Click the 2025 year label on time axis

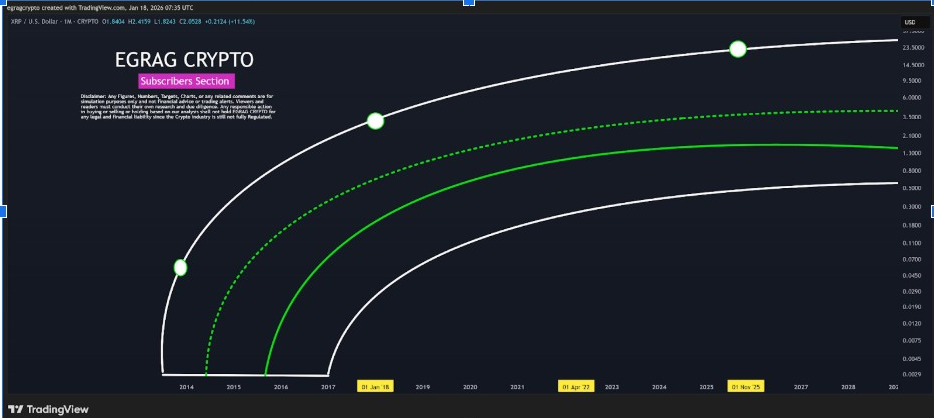(706, 387)
